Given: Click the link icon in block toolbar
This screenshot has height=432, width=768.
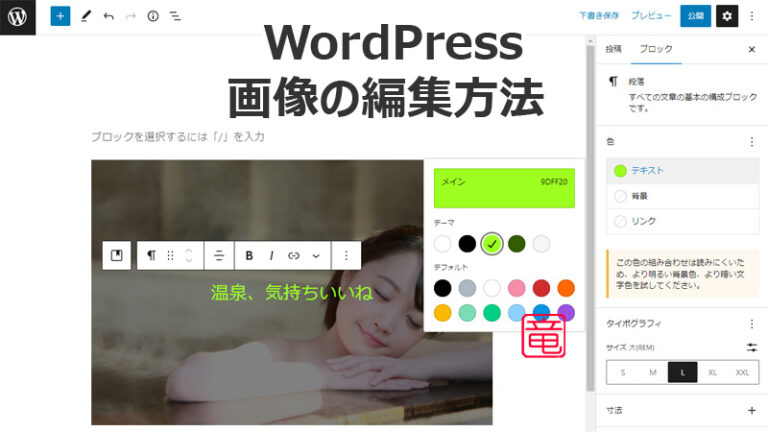Looking at the screenshot, I should click(x=294, y=256).
